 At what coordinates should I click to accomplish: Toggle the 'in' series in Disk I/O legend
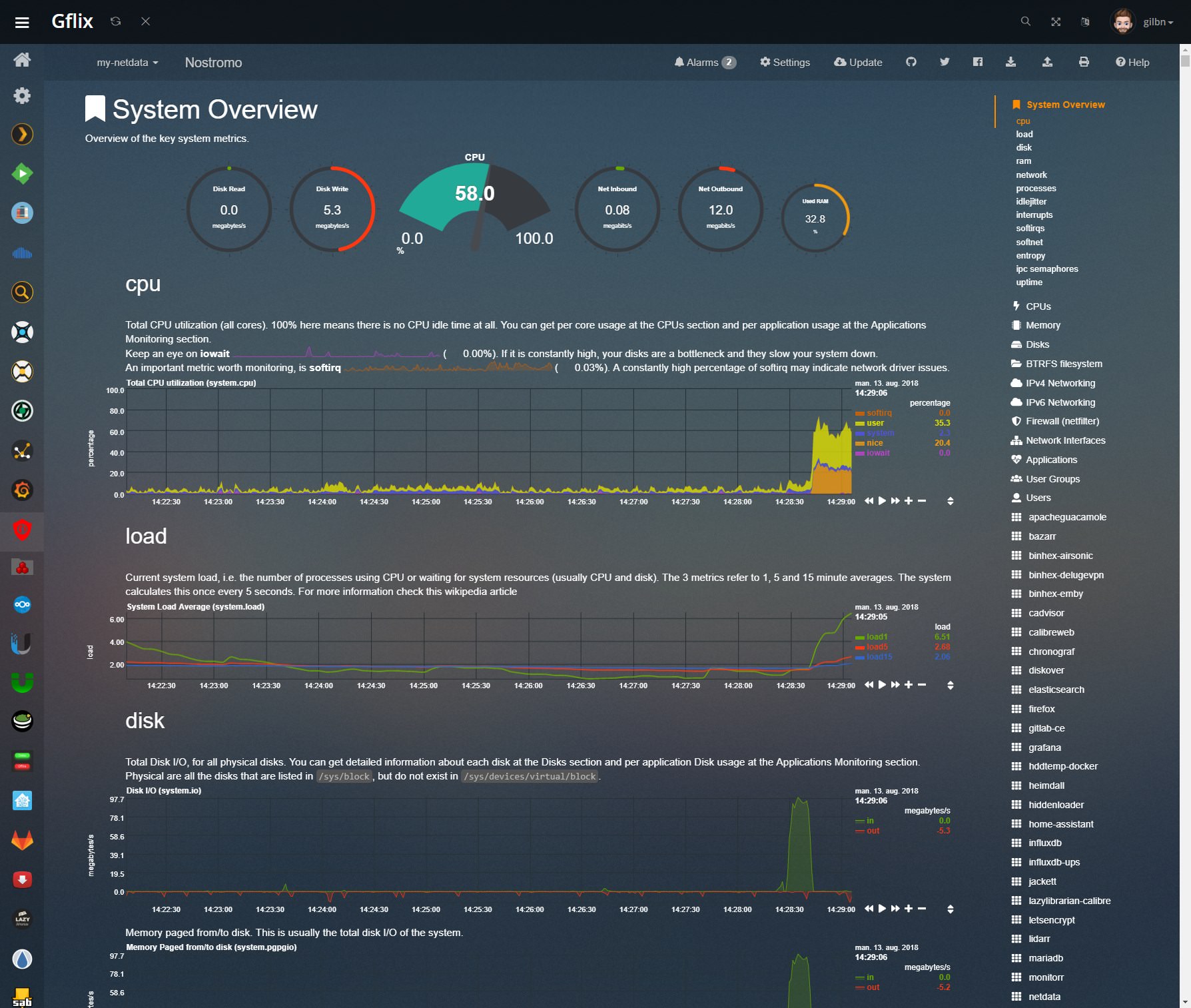pos(870,821)
